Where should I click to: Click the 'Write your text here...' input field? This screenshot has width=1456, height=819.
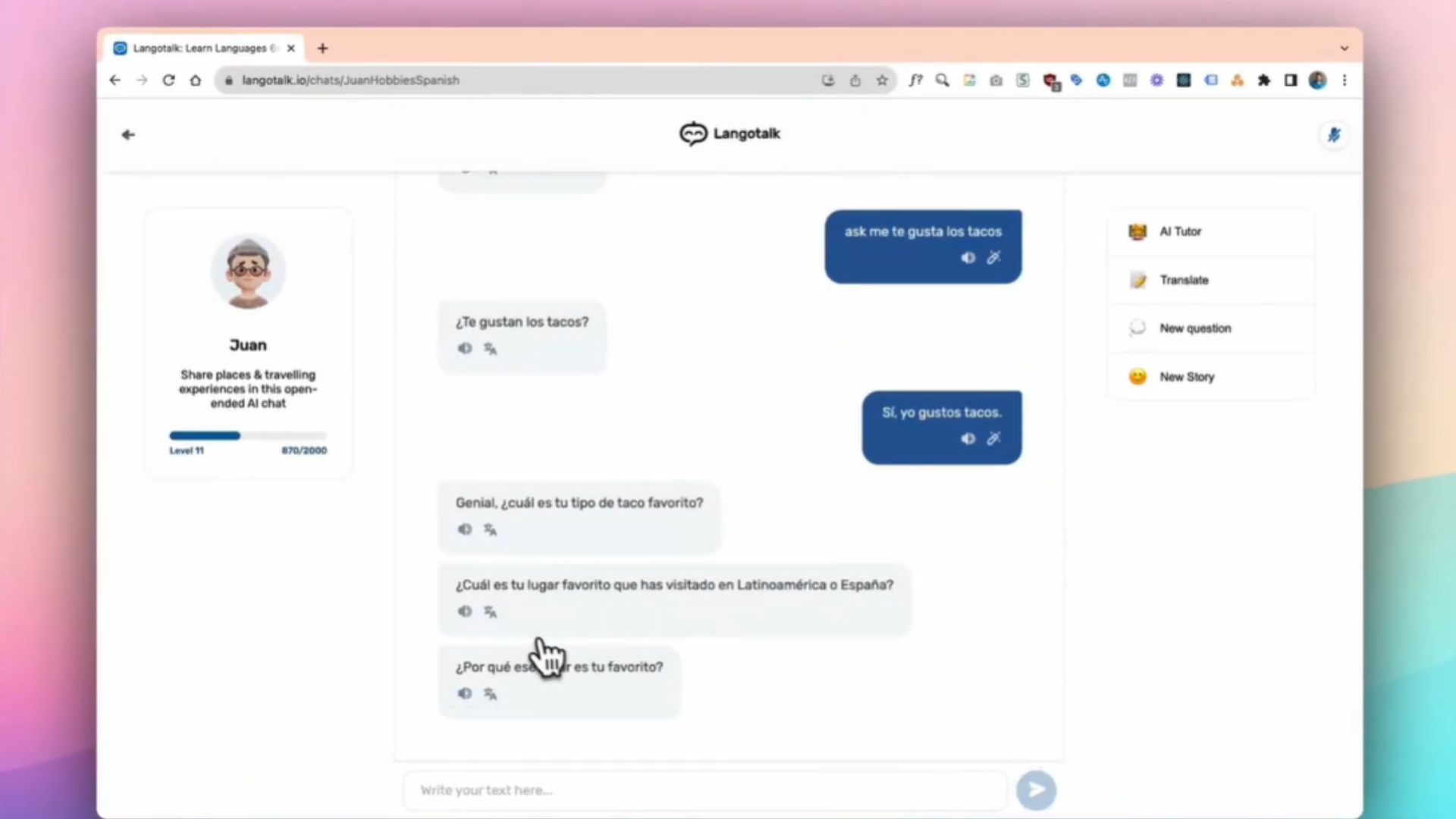[705, 790]
